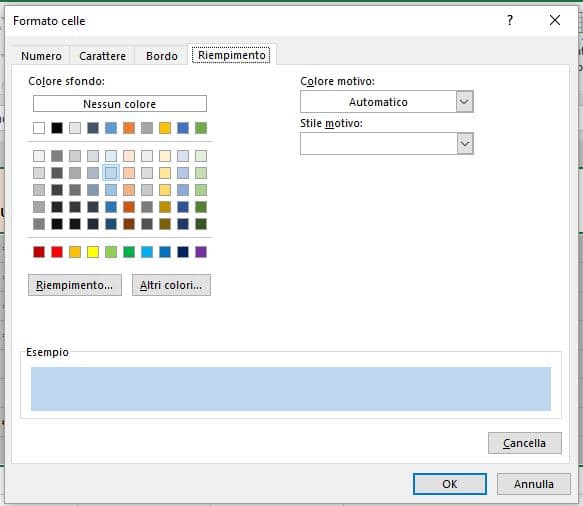Image resolution: width=583 pixels, height=506 pixels.
Task: Pick the medium blue standard color swatch
Action: 165,252
